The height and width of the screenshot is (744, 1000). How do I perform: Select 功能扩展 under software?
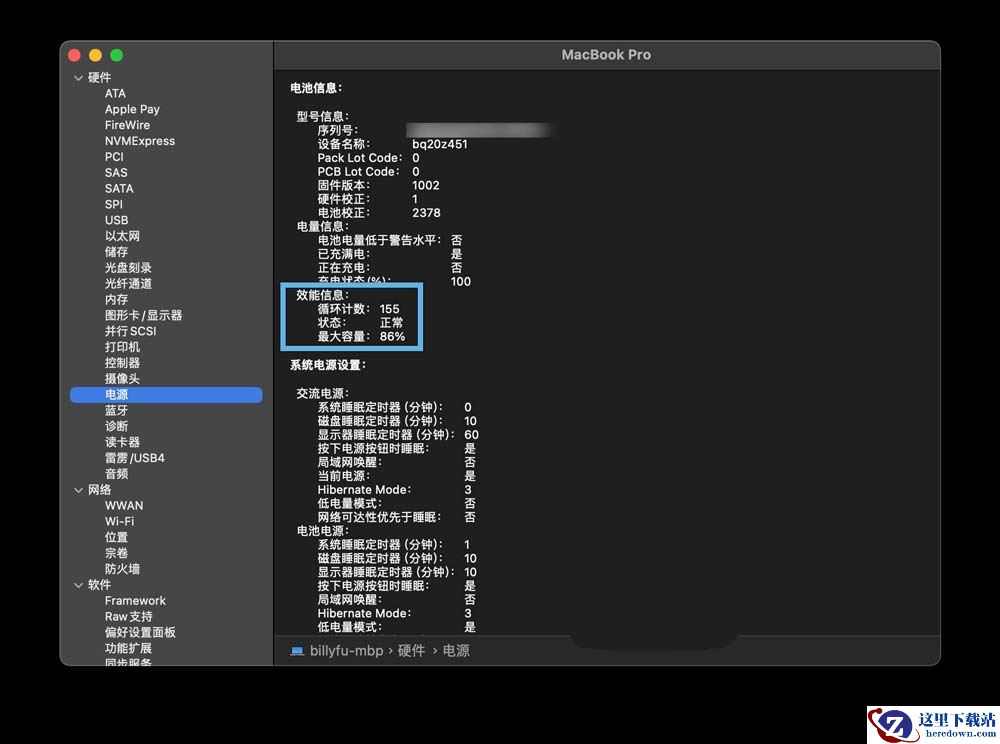(128, 648)
